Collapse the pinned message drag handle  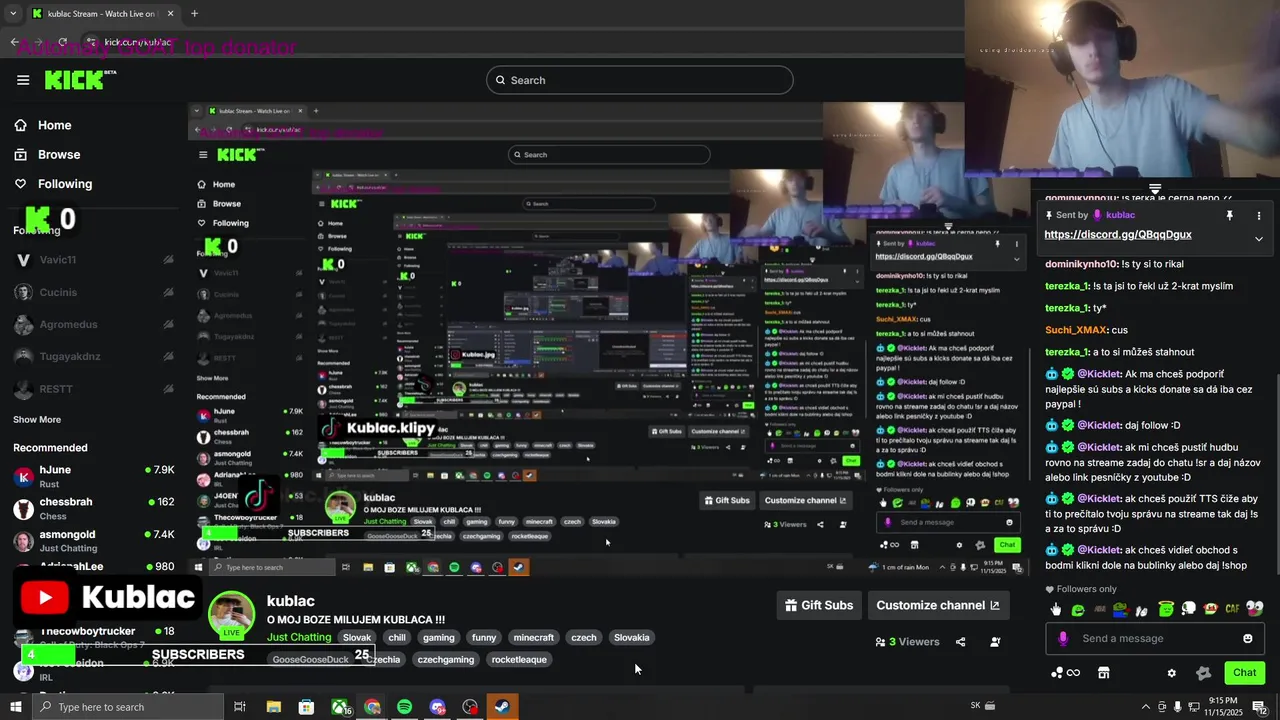tap(1155, 188)
